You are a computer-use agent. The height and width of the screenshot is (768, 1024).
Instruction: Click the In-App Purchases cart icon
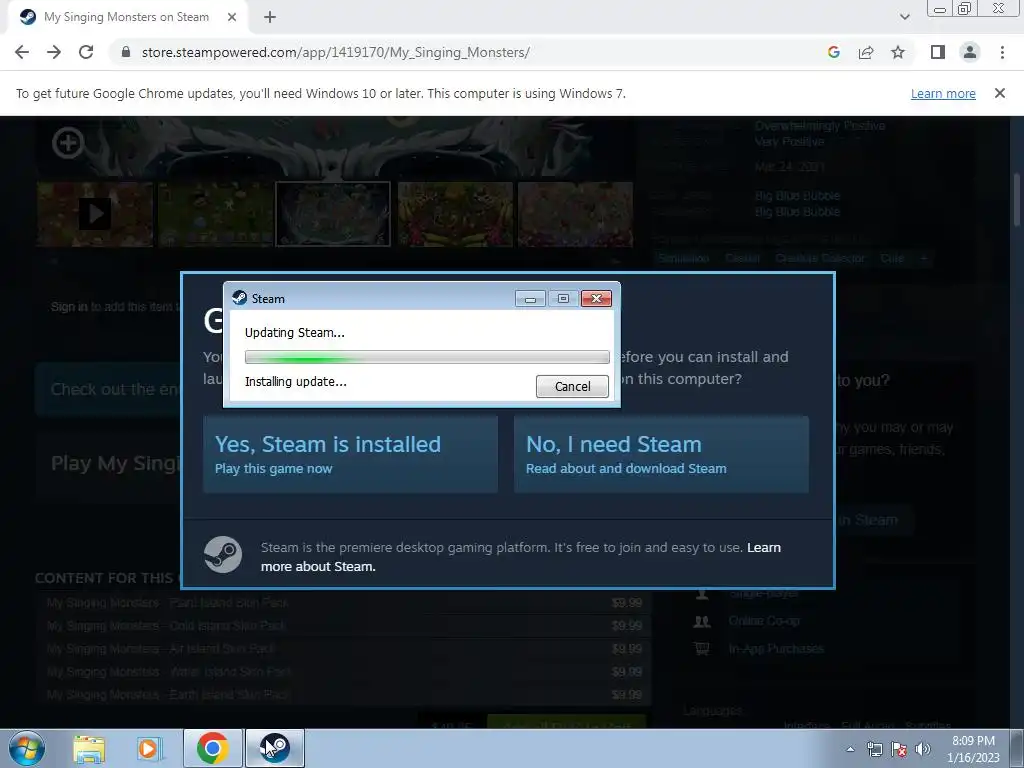tap(702, 648)
